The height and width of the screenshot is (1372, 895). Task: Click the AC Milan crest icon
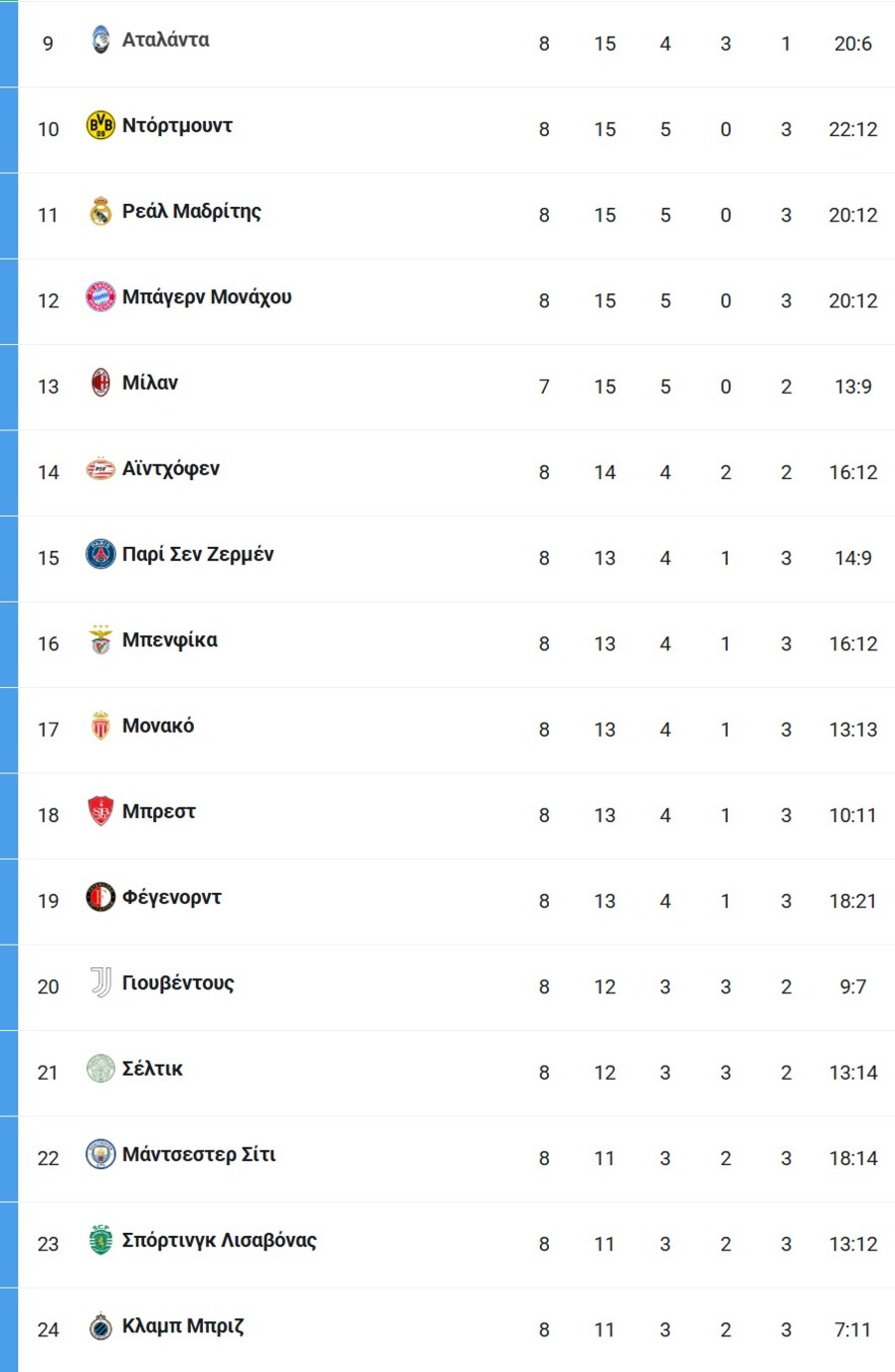click(100, 383)
